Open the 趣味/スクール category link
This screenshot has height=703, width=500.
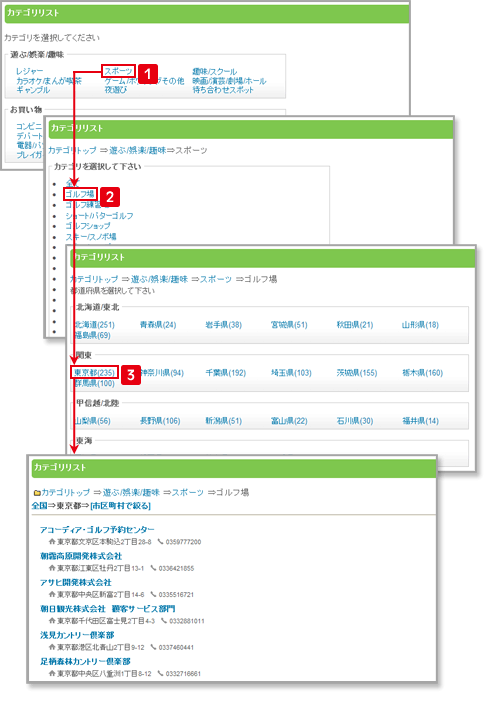[215, 71]
